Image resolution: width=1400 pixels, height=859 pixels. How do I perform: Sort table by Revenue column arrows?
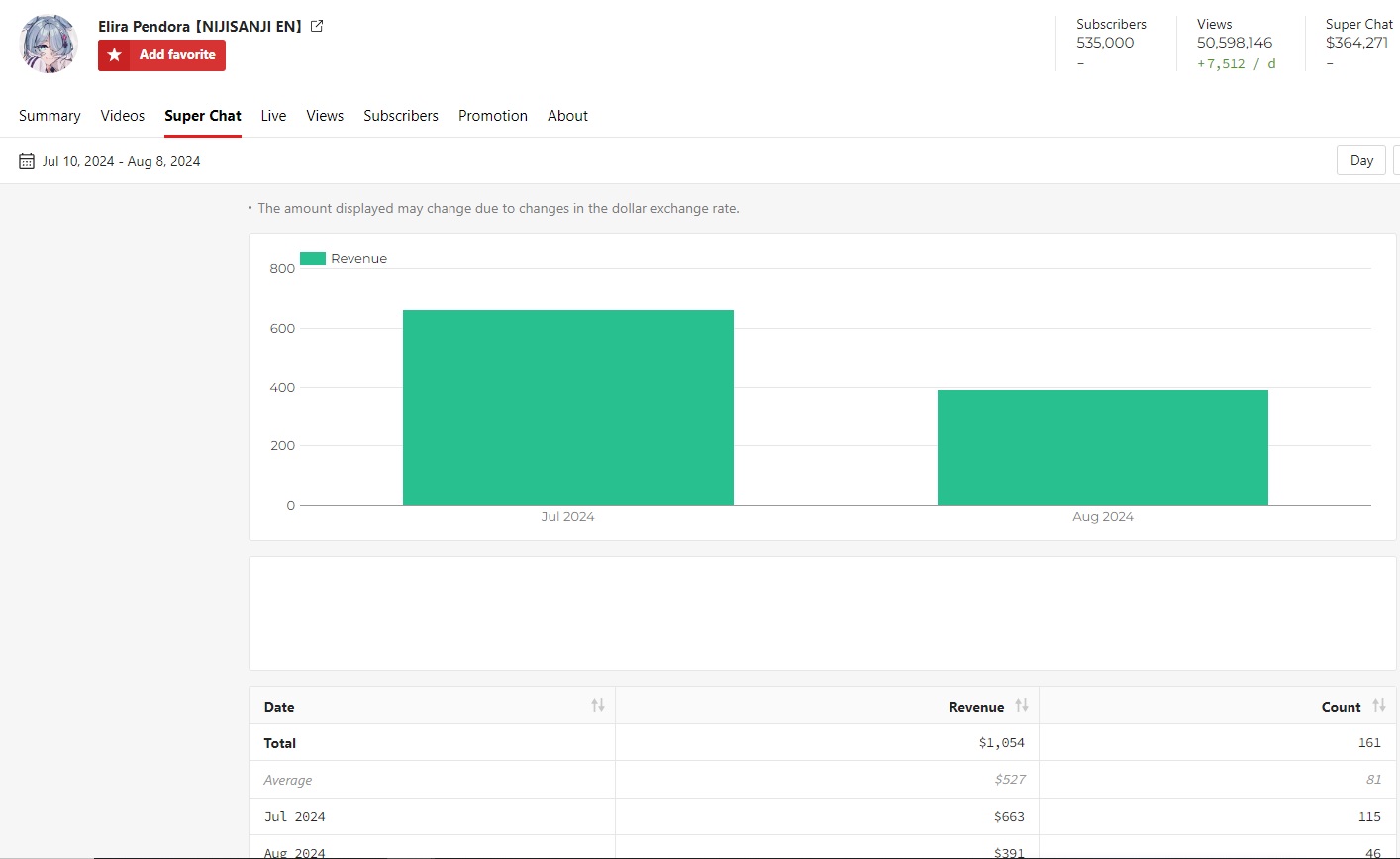1022,706
